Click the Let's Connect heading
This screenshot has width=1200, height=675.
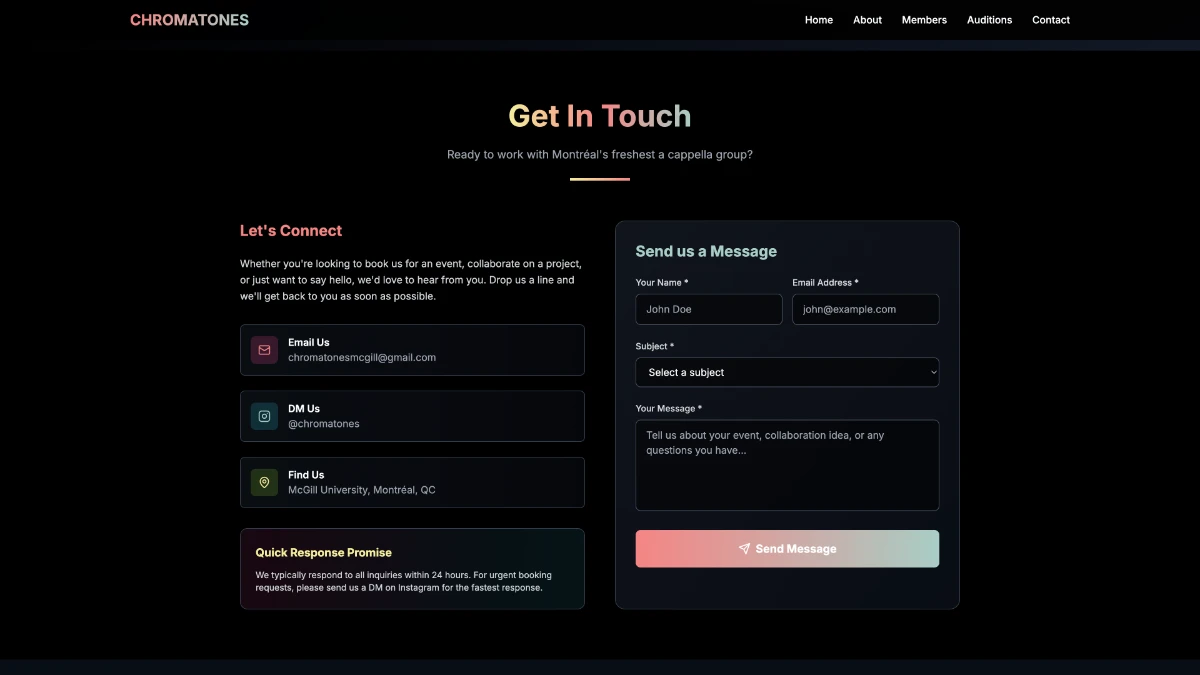point(291,230)
